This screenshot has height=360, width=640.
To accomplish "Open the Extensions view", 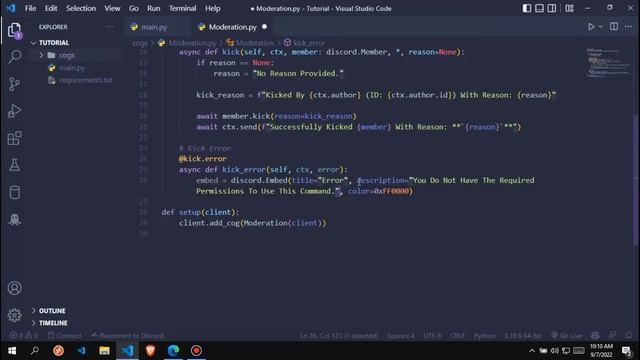I will coord(14,138).
